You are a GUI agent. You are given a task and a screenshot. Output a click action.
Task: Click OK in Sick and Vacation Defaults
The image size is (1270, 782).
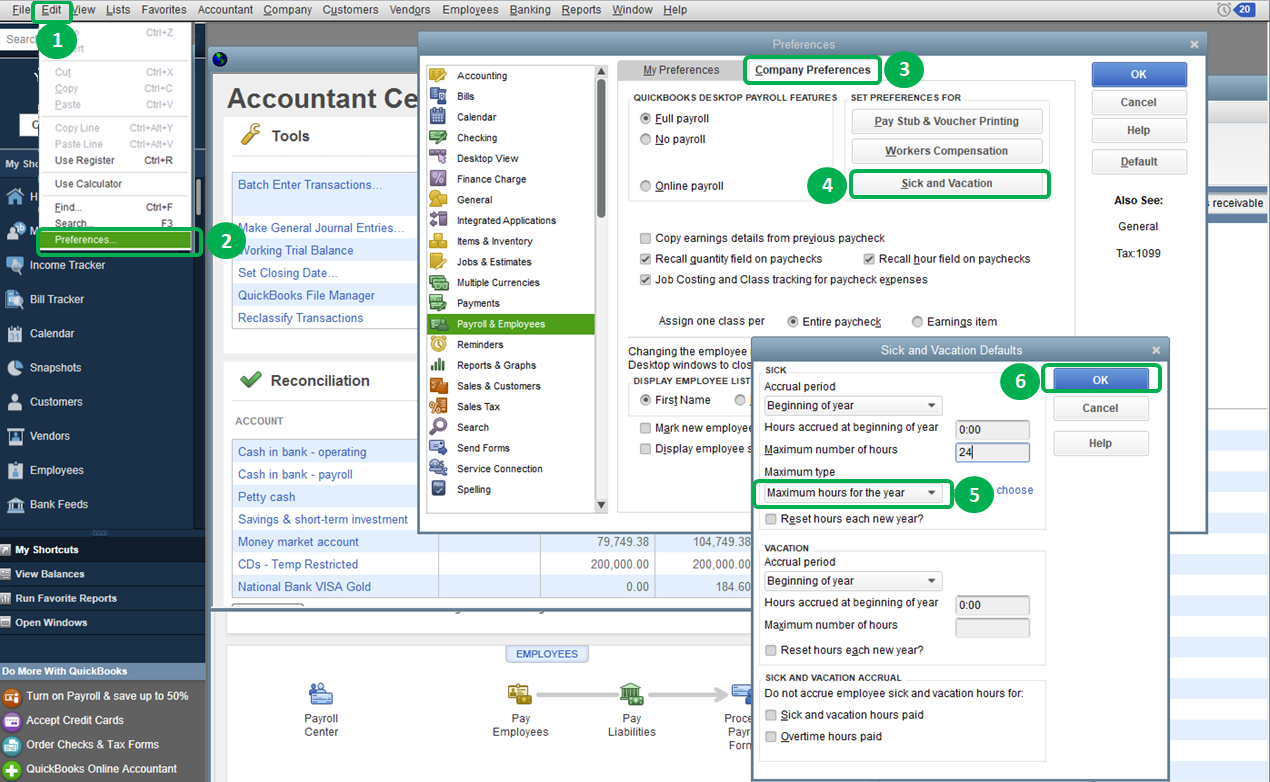pos(1100,380)
